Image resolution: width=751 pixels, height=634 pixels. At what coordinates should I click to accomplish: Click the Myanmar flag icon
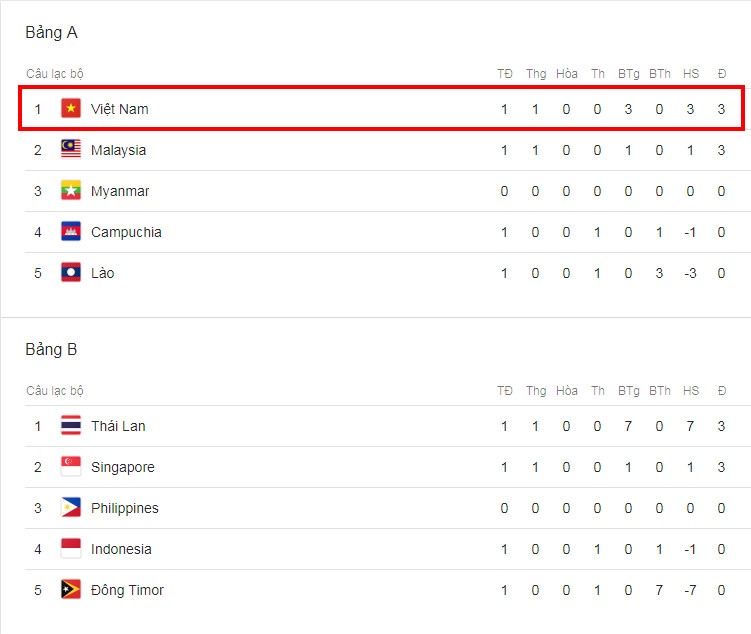coord(71,191)
